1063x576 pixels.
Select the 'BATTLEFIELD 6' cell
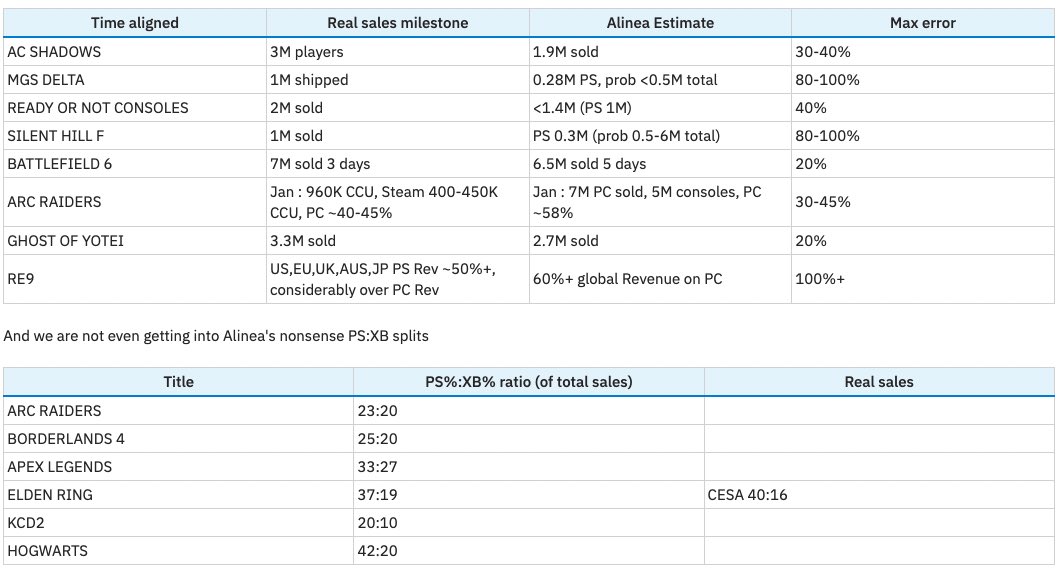tap(135, 164)
